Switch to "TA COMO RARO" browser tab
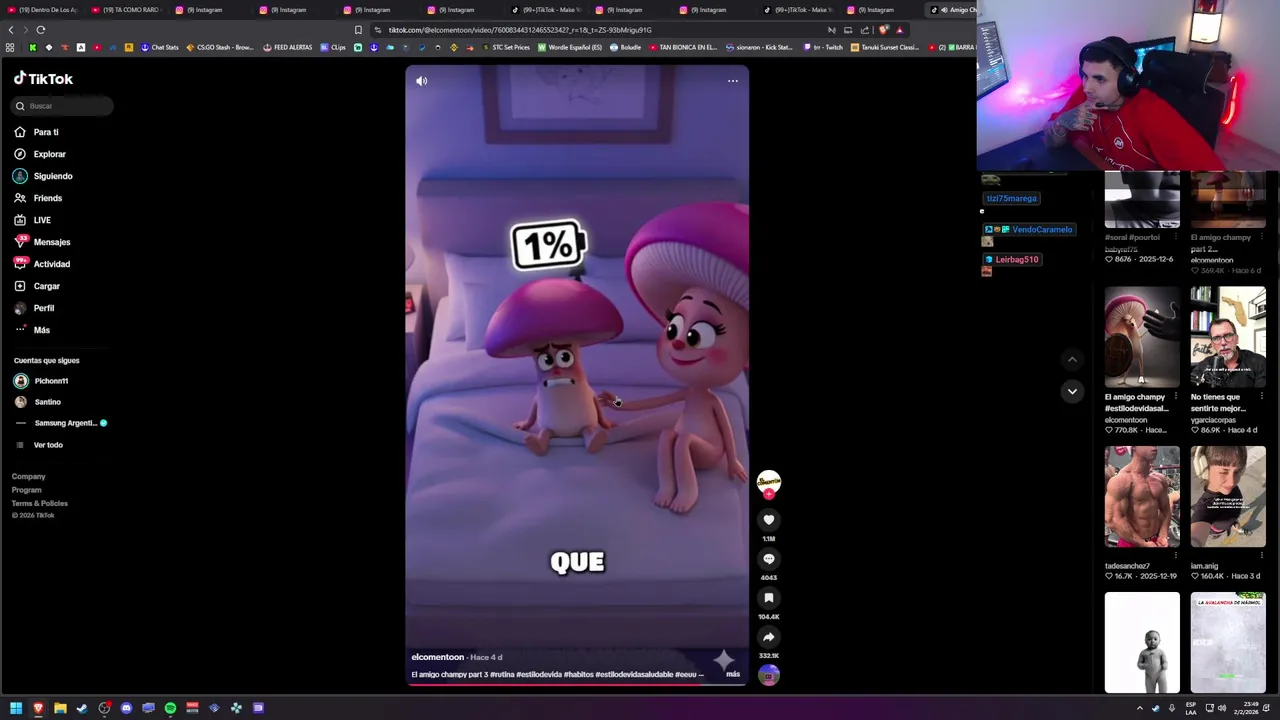The height and width of the screenshot is (720, 1280). point(126,10)
